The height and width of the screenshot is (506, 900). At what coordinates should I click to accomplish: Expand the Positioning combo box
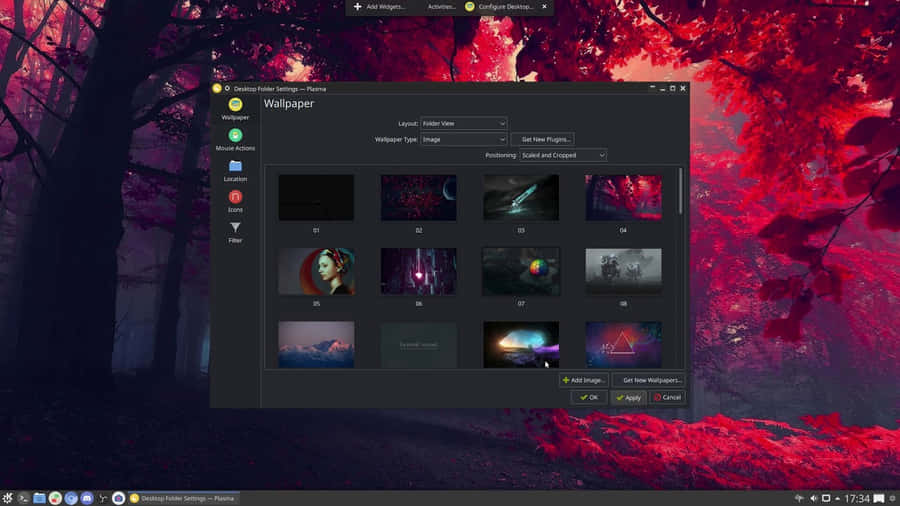pyautogui.click(x=562, y=155)
